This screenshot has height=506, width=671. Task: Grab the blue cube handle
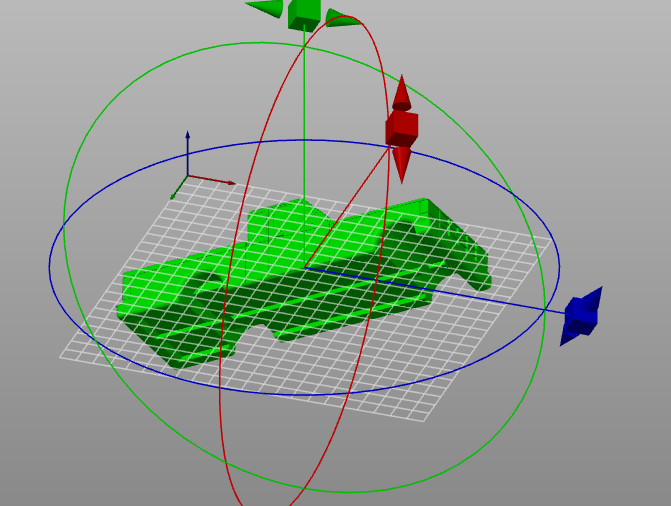(579, 316)
